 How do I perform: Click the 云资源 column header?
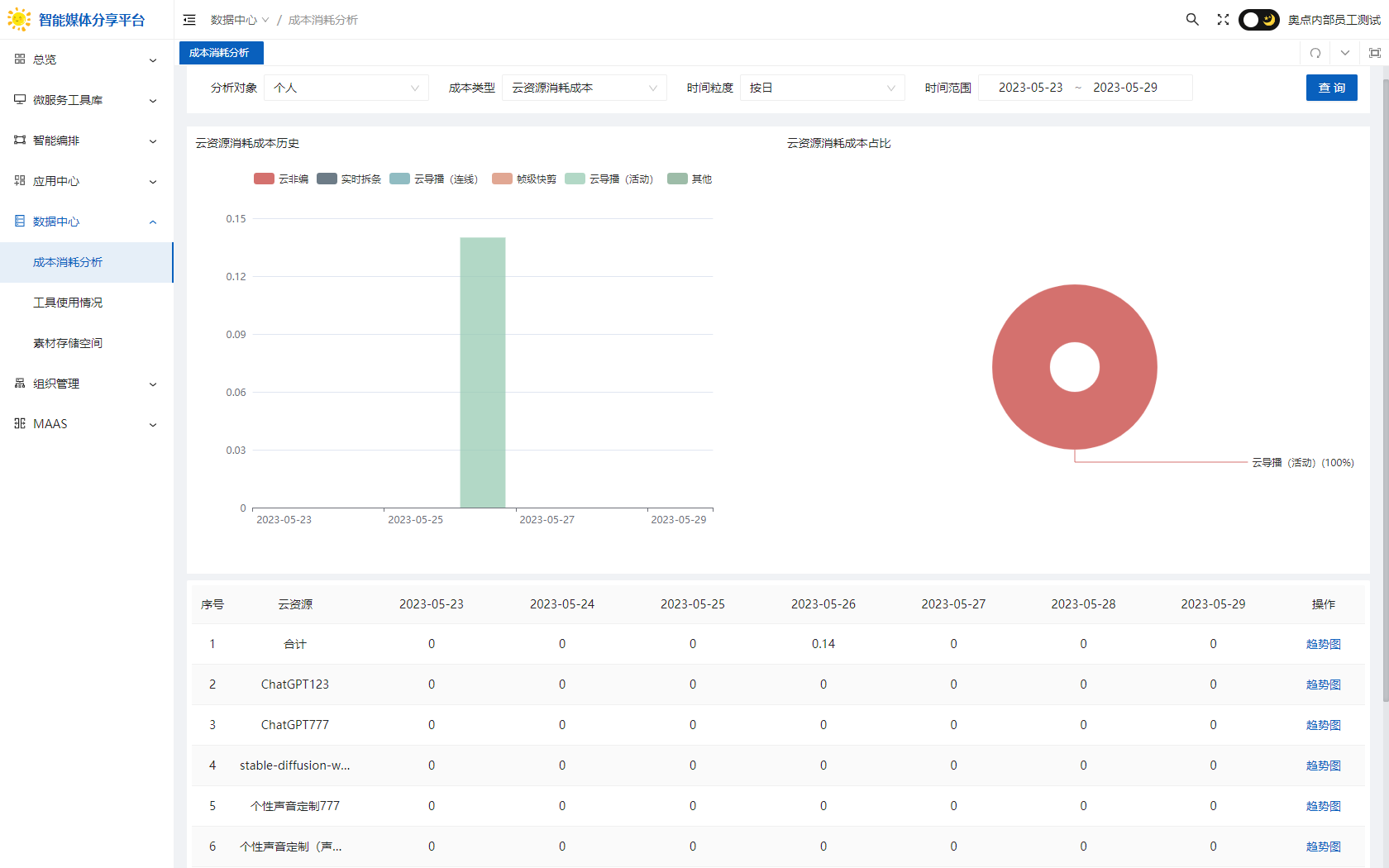click(295, 604)
